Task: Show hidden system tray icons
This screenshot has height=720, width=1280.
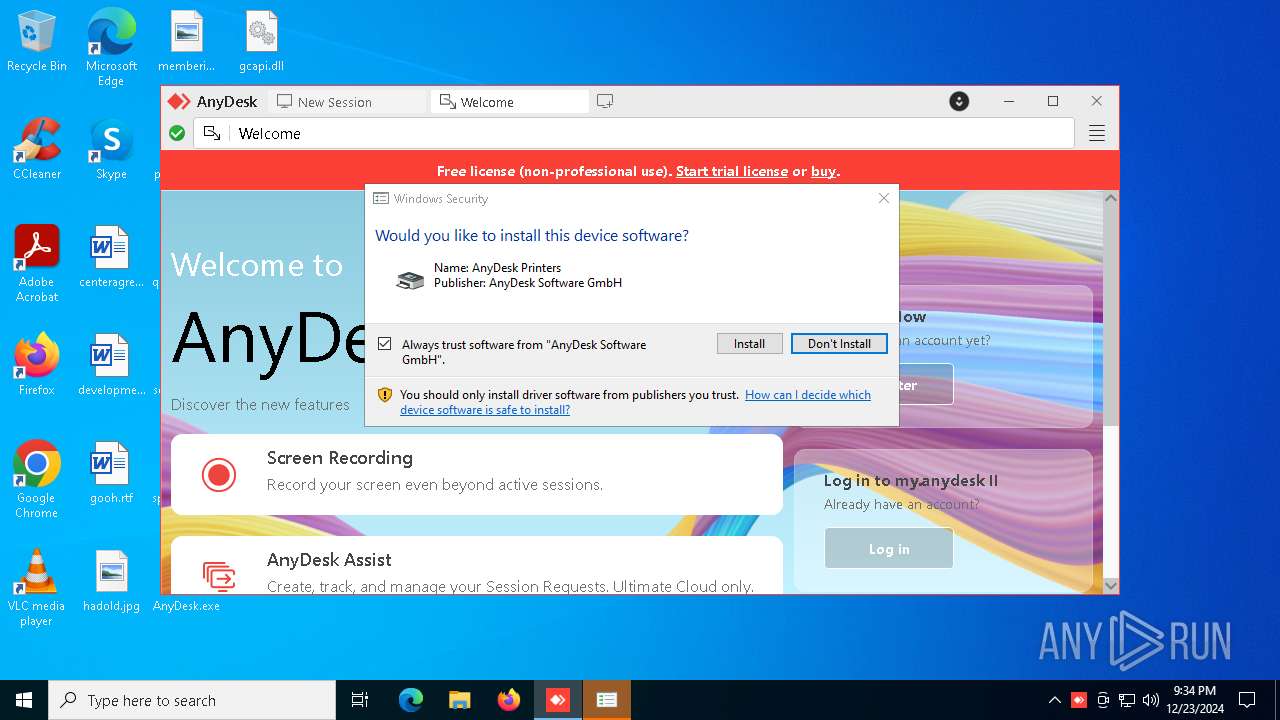Action: click(x=1054, y=700)
